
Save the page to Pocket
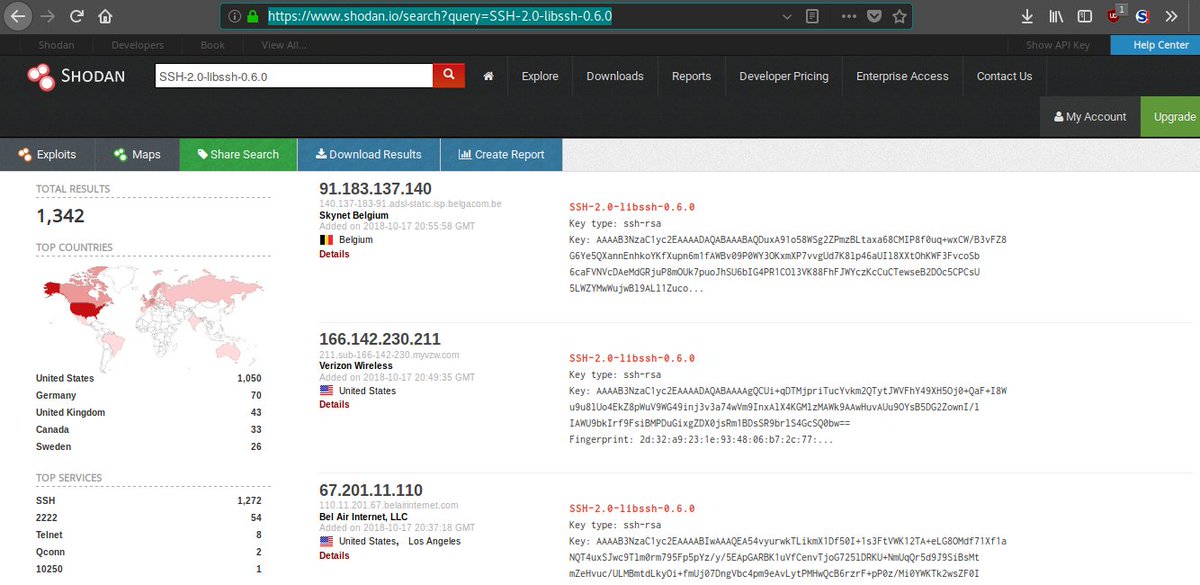(874, 16)
